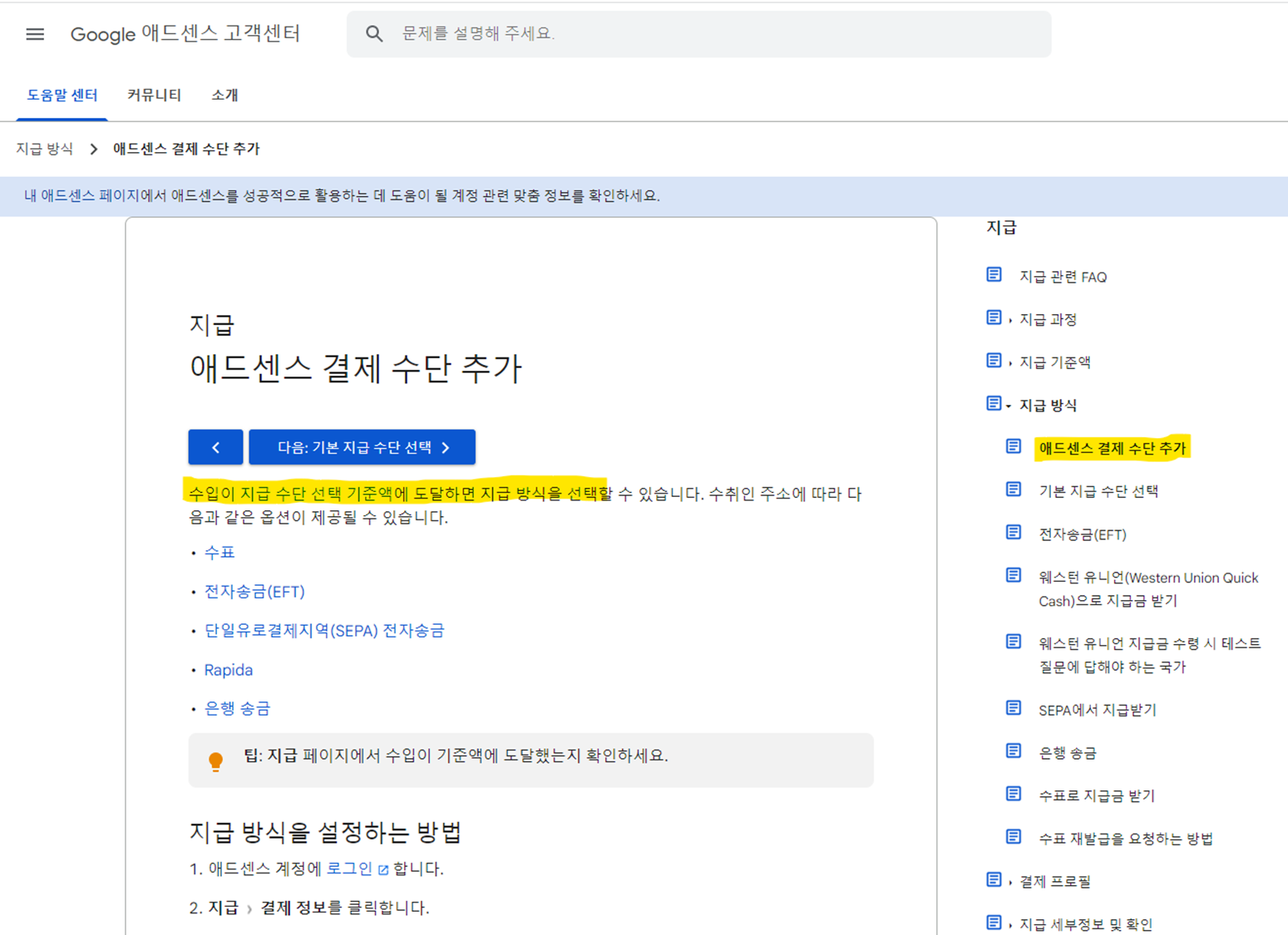Open the hamburger main menu

[x=35, y=34]
